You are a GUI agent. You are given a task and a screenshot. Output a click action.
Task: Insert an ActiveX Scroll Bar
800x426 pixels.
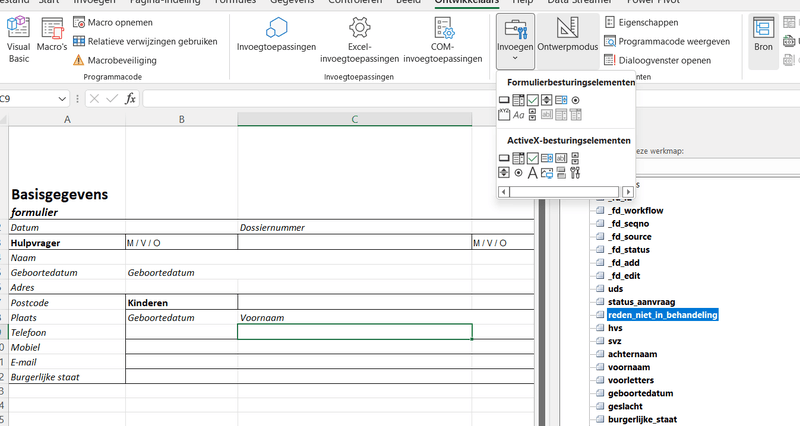coord(576,158)
